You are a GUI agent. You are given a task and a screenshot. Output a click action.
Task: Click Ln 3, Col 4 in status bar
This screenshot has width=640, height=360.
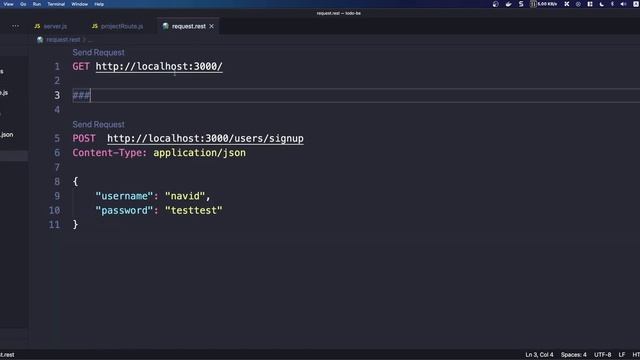[x=539, y=355]
